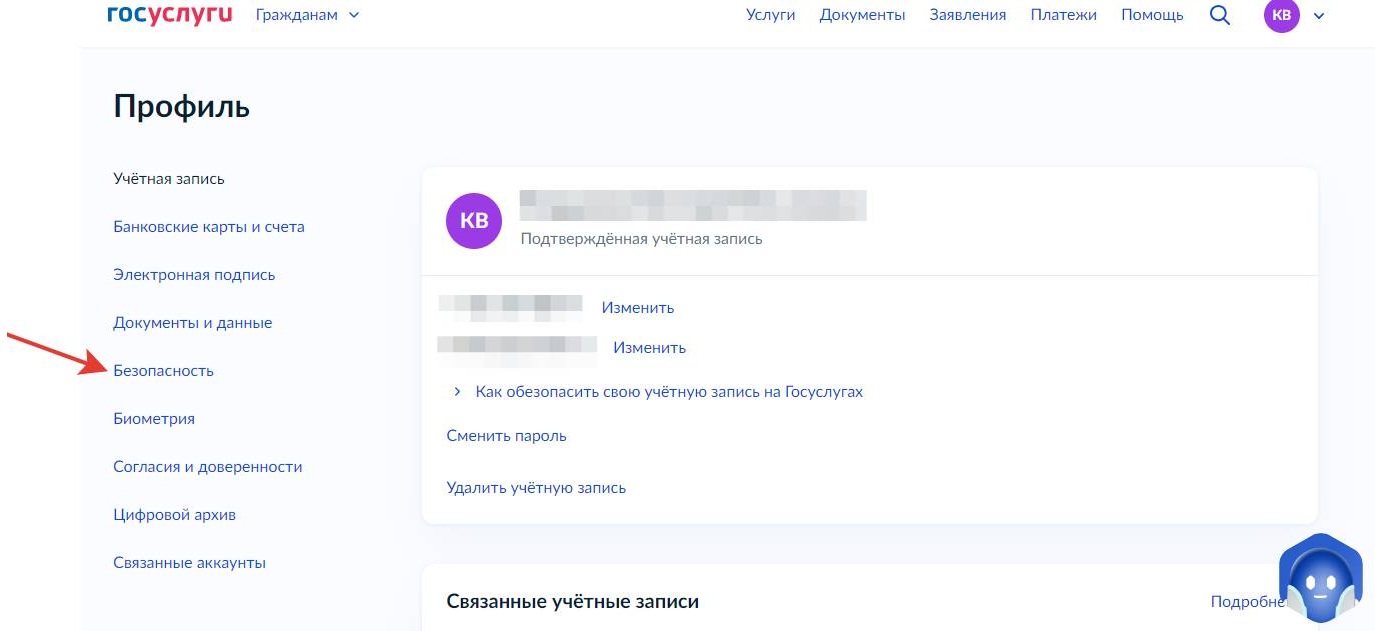This screenshot has width=1375, height=631.
Task: Click Удалить учётную запись
Action: pos(536,488)
